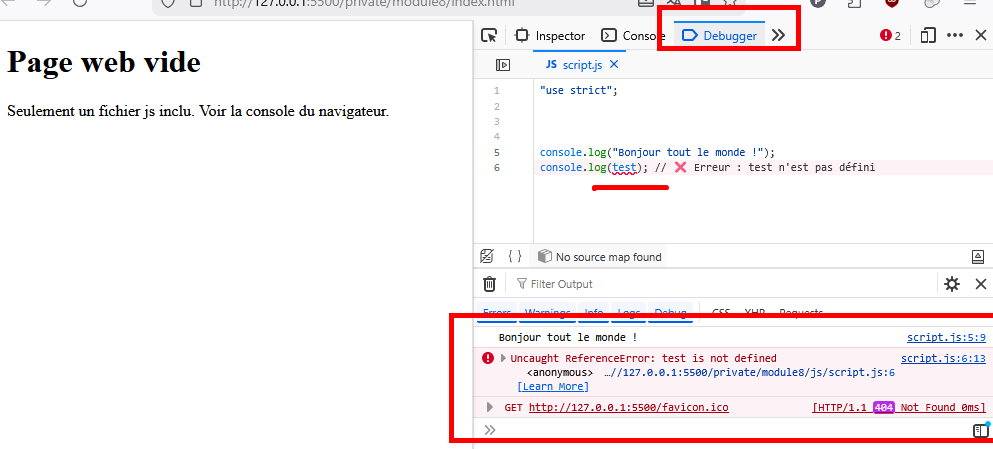Expand the Uncaught ReferenceError stack trace
993x449 pixels.
(x=503, y=358)
